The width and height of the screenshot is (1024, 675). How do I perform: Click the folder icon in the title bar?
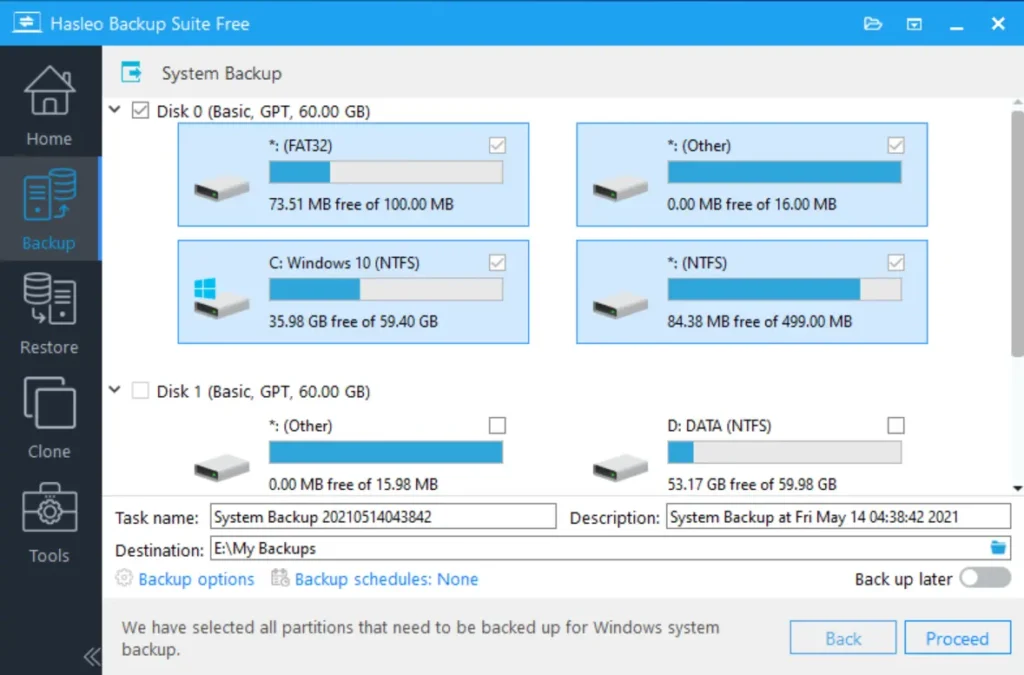[873, 22]
